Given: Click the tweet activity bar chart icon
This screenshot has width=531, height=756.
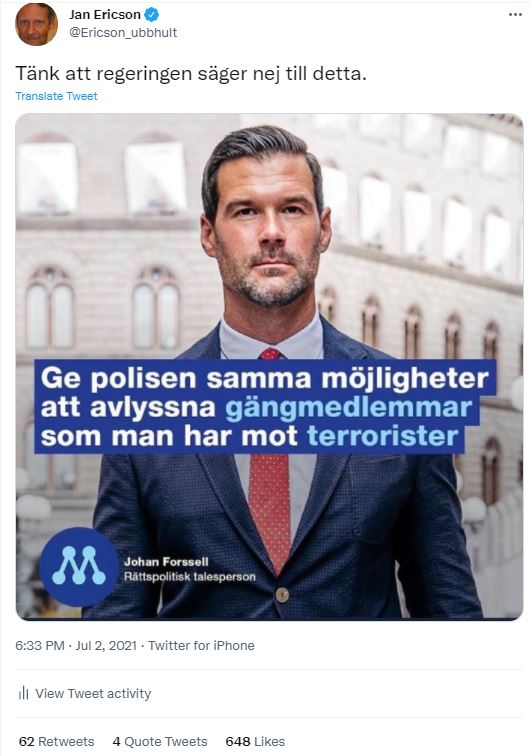Looking at the screenshot, I should (x=23, y=693).
